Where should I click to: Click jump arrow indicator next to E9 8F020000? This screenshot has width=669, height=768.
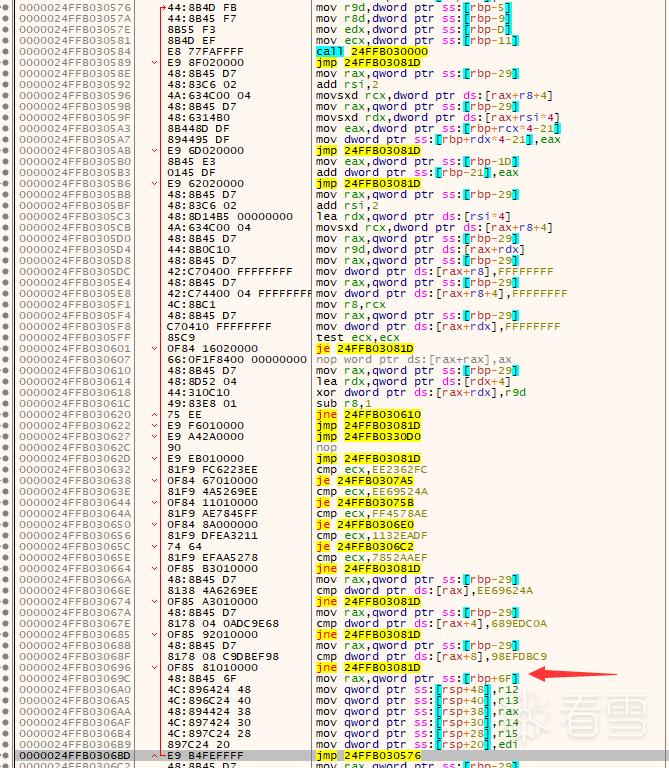tap(155, 63)
